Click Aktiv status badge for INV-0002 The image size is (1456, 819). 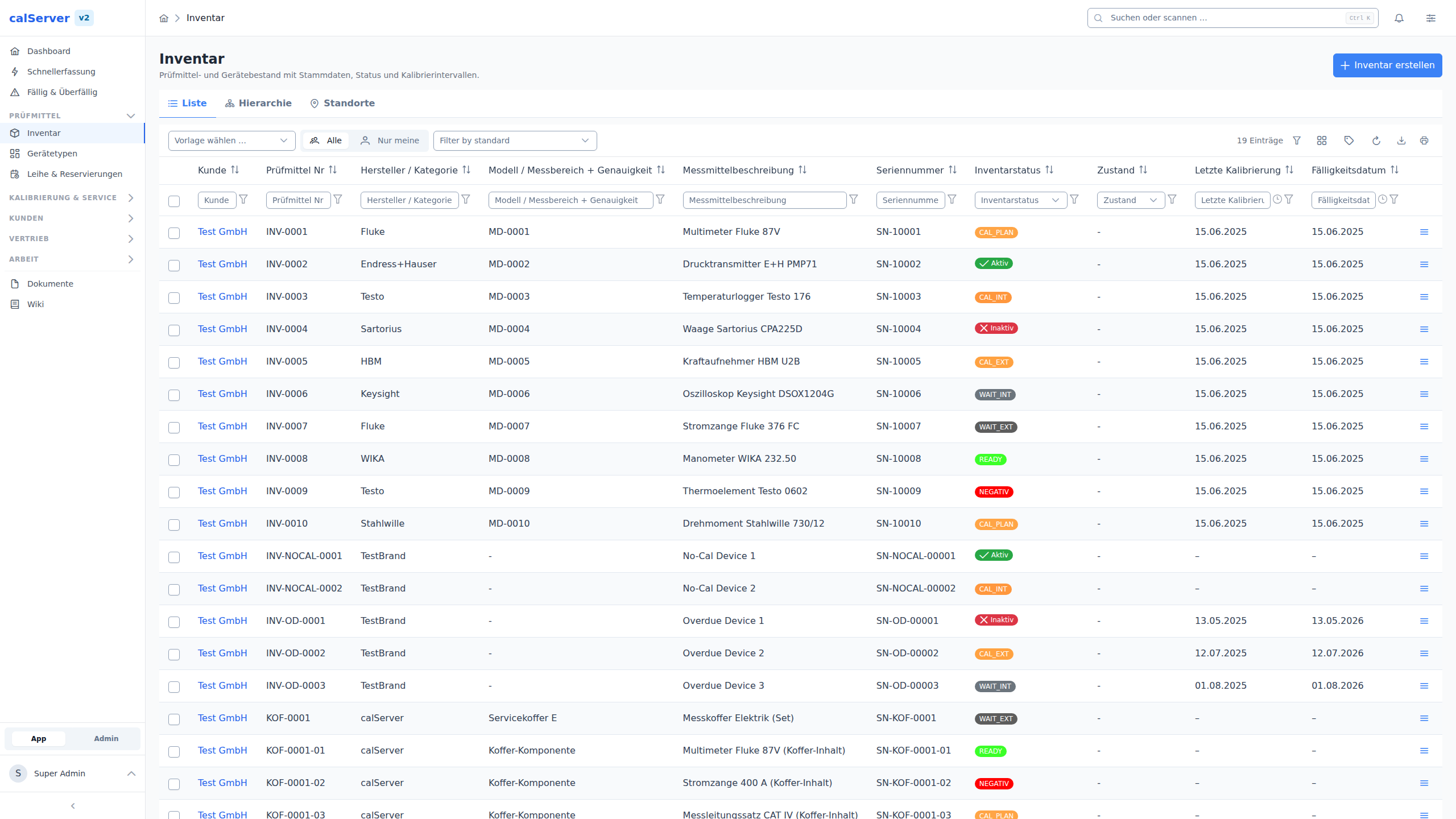pos(994,263)
